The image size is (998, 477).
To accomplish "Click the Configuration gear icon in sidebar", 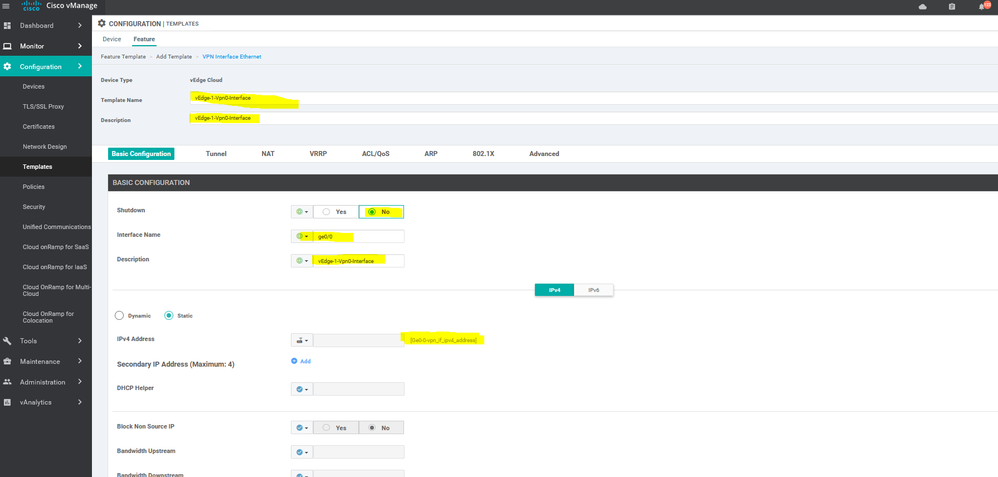I will click(8, 67).
